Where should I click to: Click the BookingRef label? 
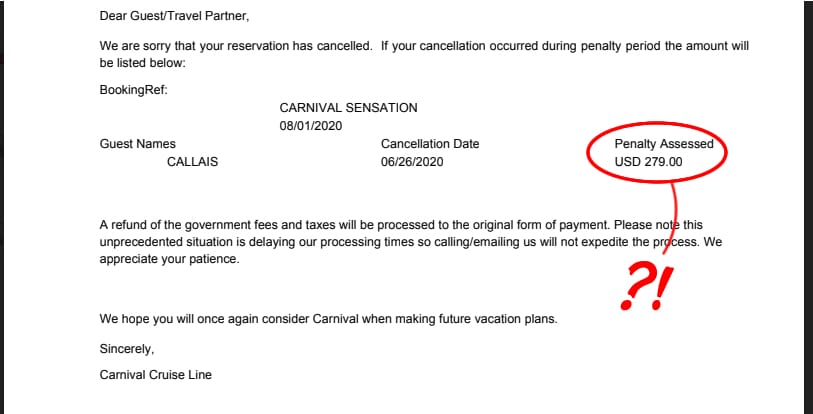pyautogui.click(x=134, y=90)
